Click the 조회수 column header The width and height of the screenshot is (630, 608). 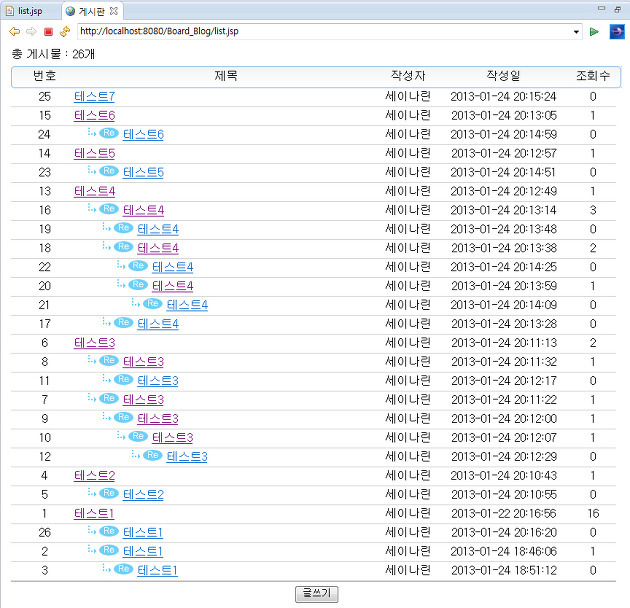pos(593,76)
